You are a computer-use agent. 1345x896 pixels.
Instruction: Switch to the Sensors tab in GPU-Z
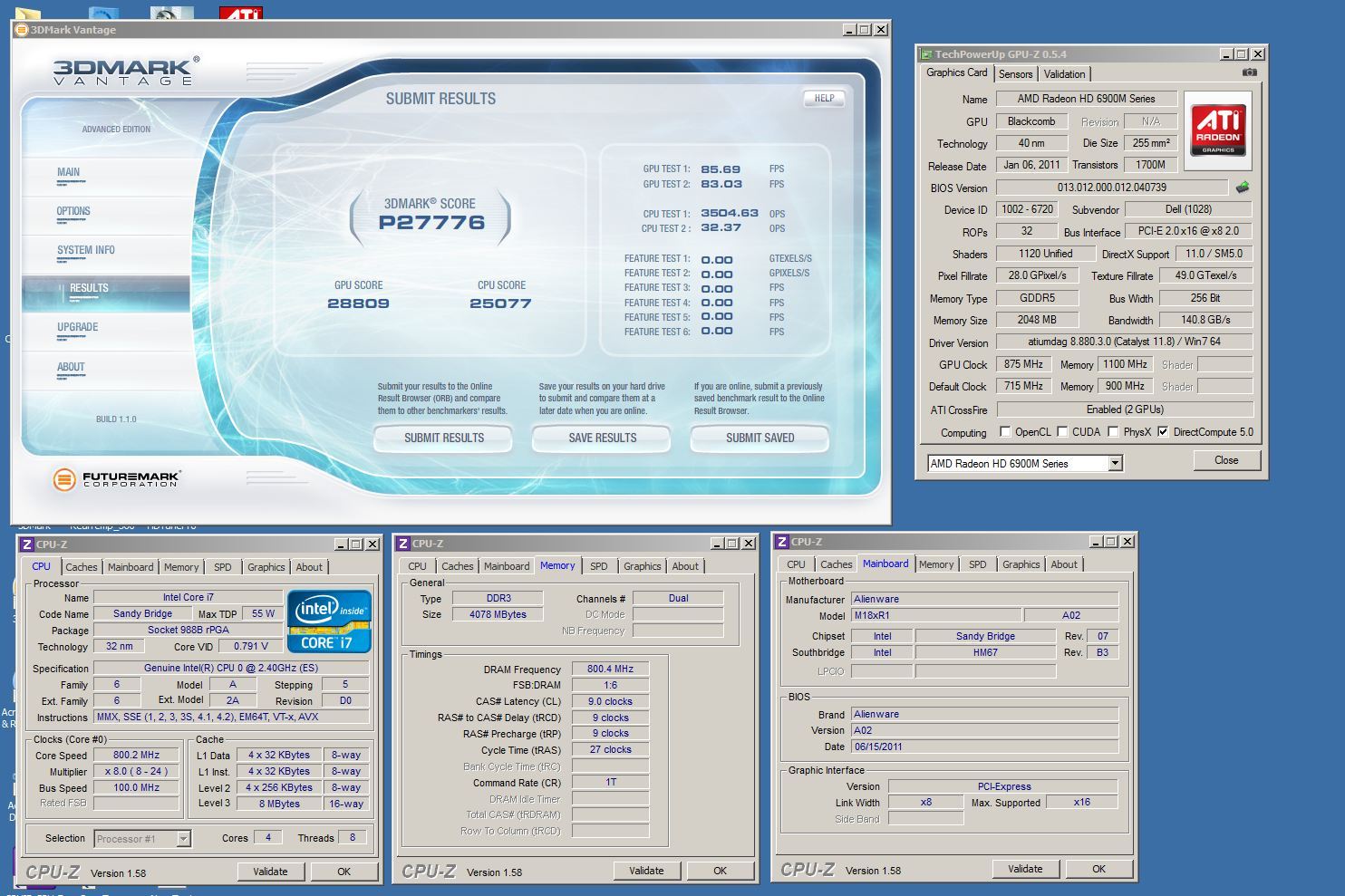coord(1015,74)
